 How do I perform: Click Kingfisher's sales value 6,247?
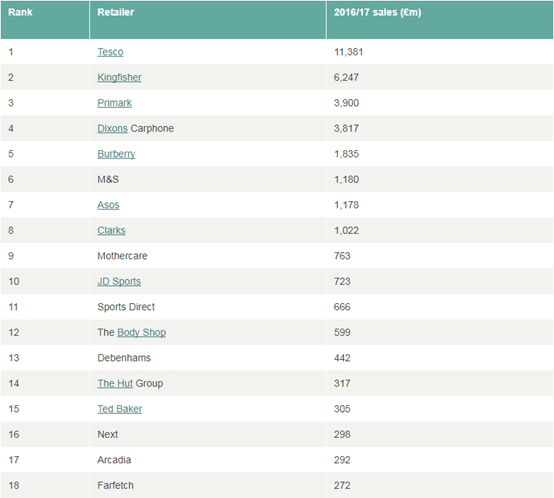(346, 77)
